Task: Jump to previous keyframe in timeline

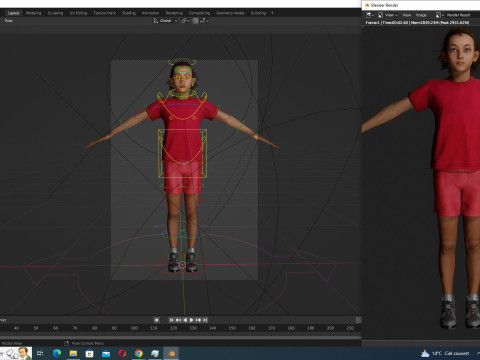Action: click(178, 320)
